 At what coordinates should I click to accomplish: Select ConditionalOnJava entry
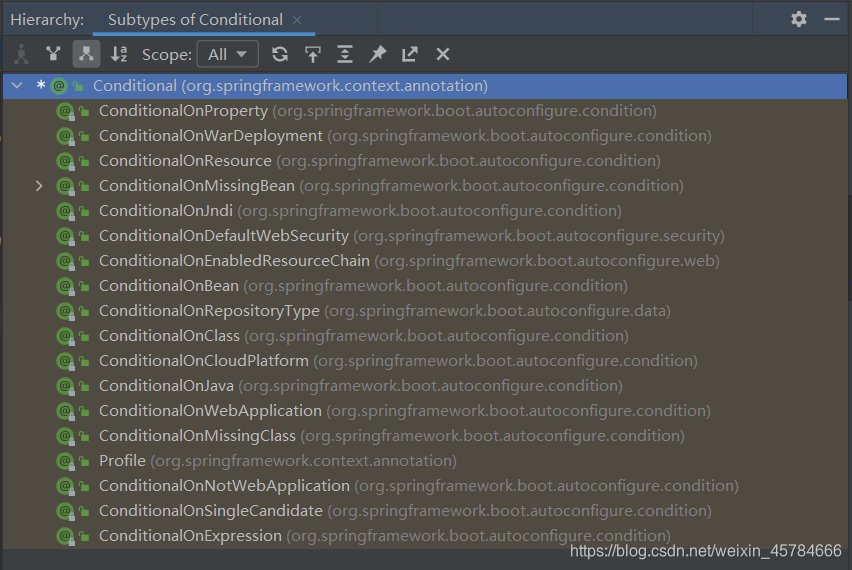pos(425,386)
